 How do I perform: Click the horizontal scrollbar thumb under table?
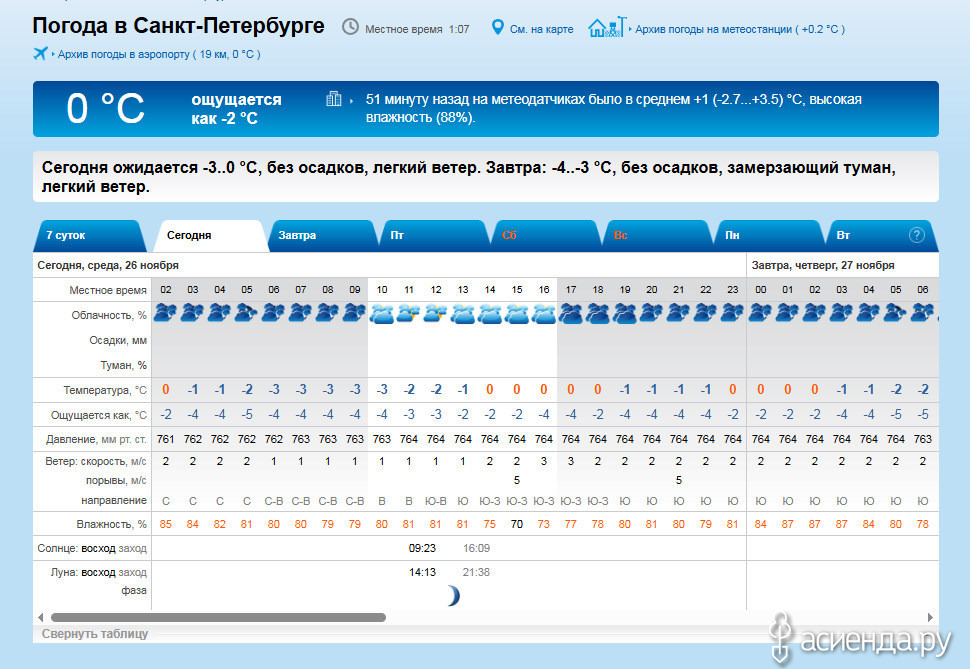pos(218,617)
